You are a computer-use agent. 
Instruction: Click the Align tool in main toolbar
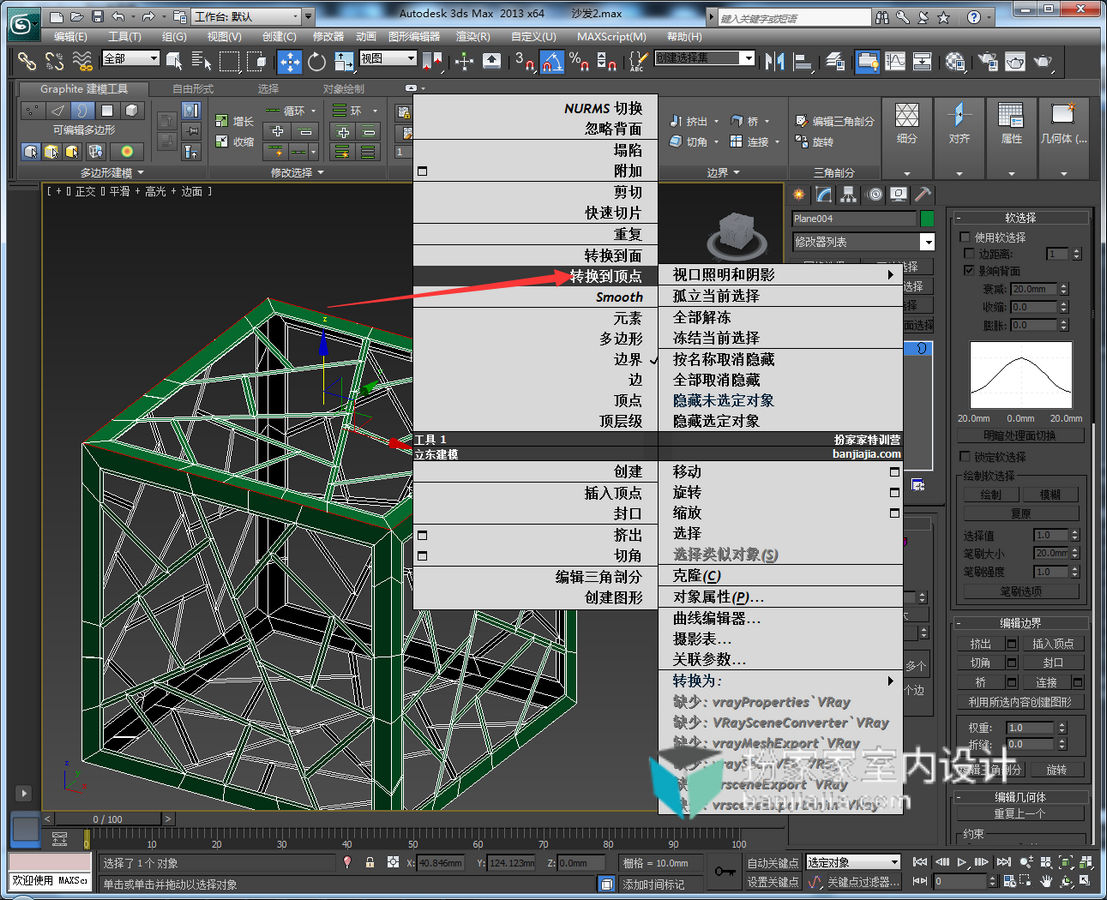[803, 61]
